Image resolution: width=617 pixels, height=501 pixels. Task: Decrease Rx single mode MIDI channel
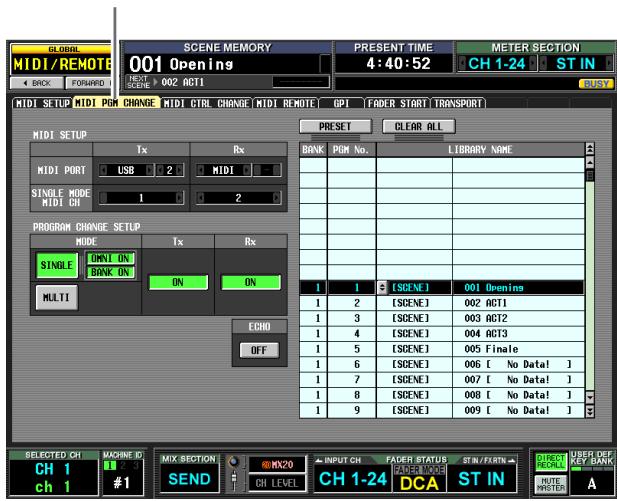tap(201, 198)
